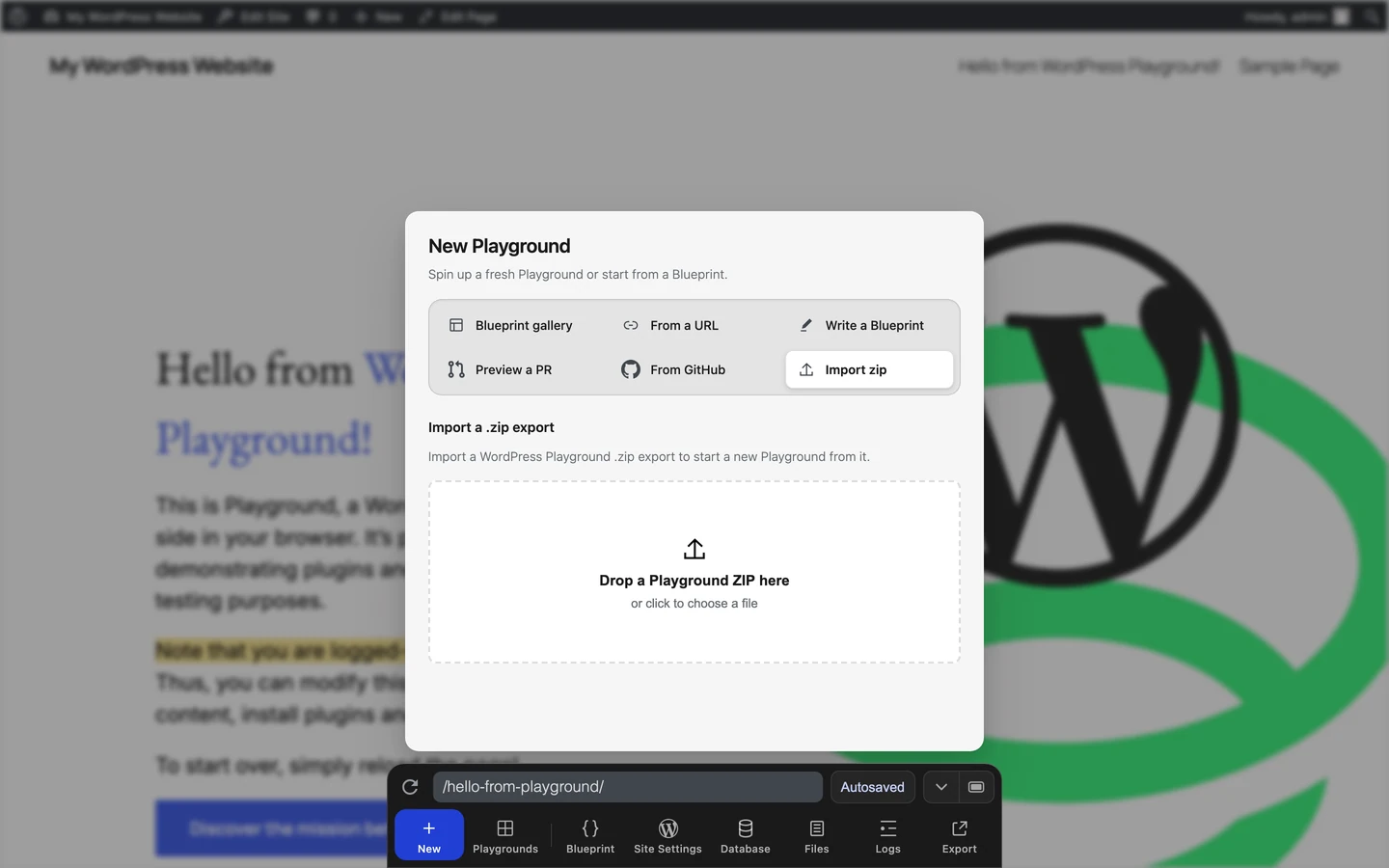Click the search icon in admin bar
The width and height of the screenshot is (1389, 868).
pyautogui.click(x=1372, y=16)
